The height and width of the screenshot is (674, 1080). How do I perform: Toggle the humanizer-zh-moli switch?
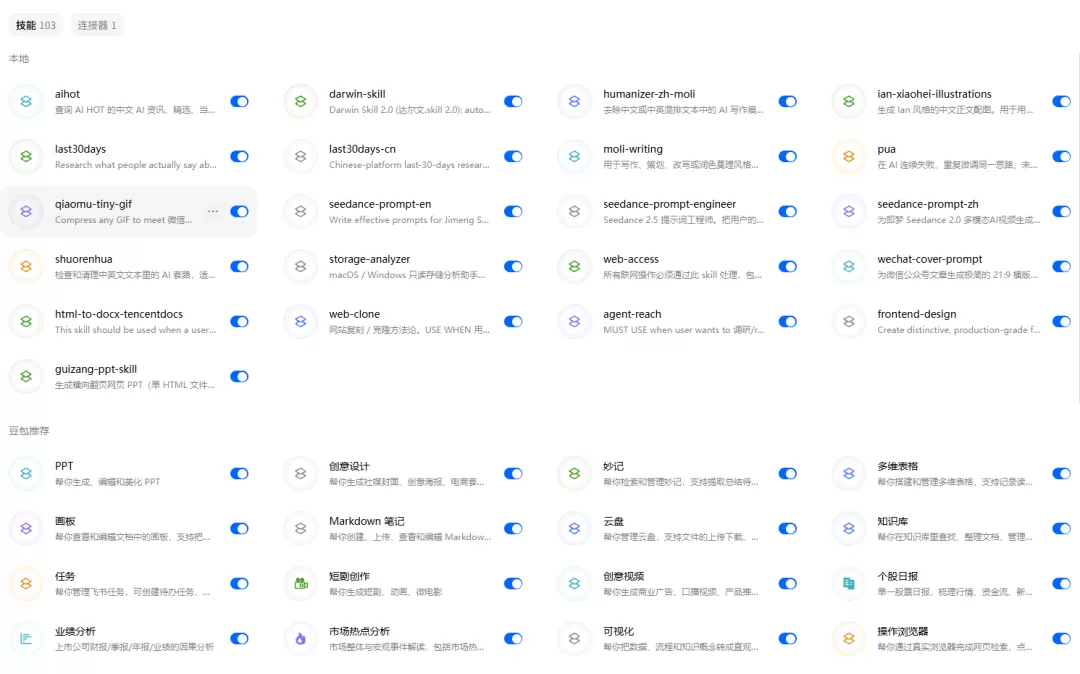(787, 101)
